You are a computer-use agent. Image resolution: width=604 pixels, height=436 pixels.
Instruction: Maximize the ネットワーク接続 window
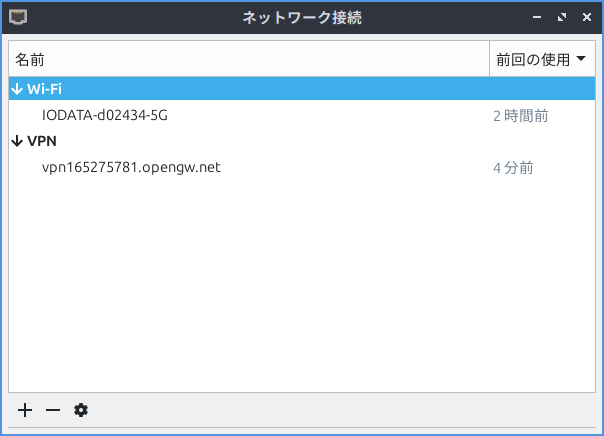(561, 18)
